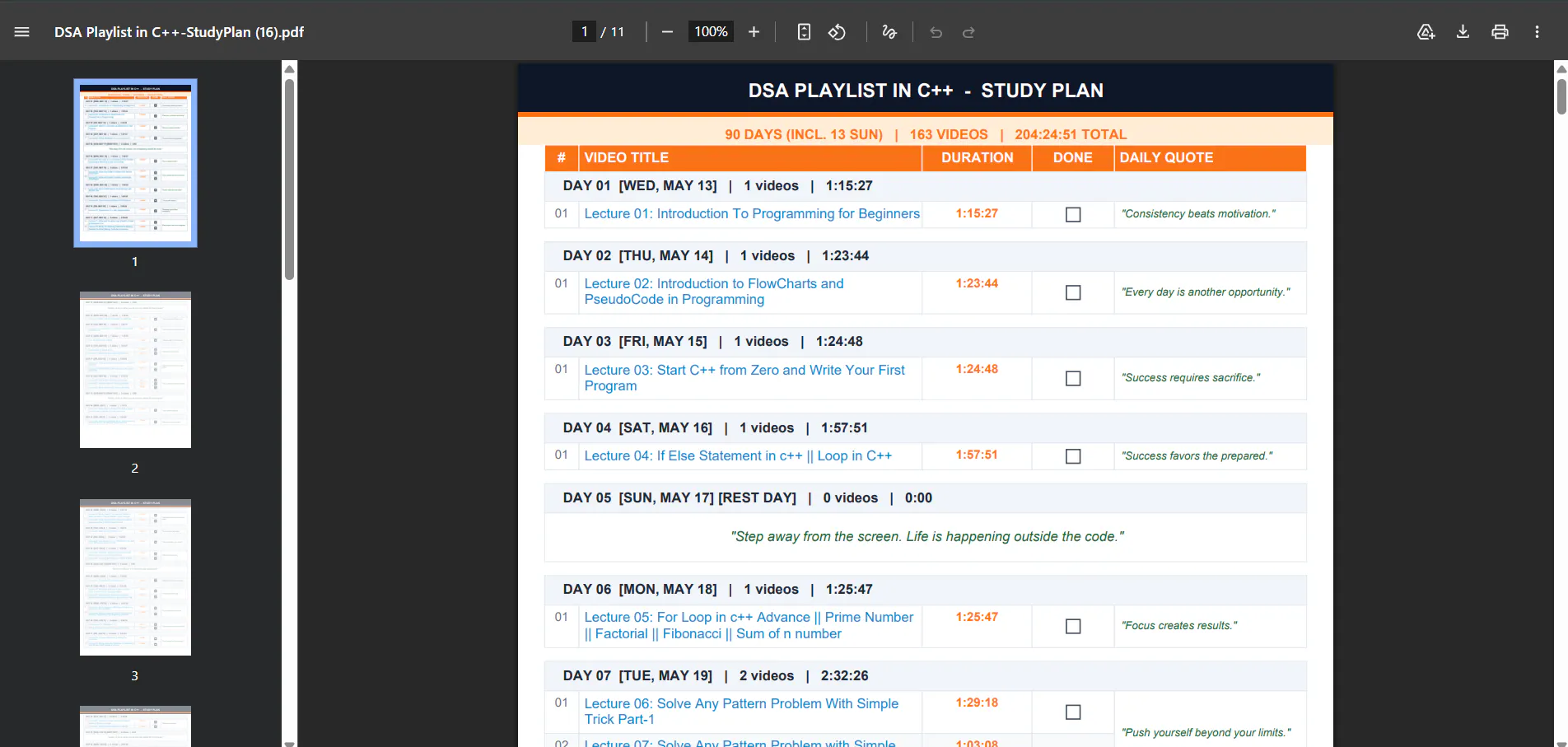Open Lecture 06: Pattern Problem Part-1 link
This screenshot has height=747, width=1568.
pyautogui.click(x=741, y=712)
